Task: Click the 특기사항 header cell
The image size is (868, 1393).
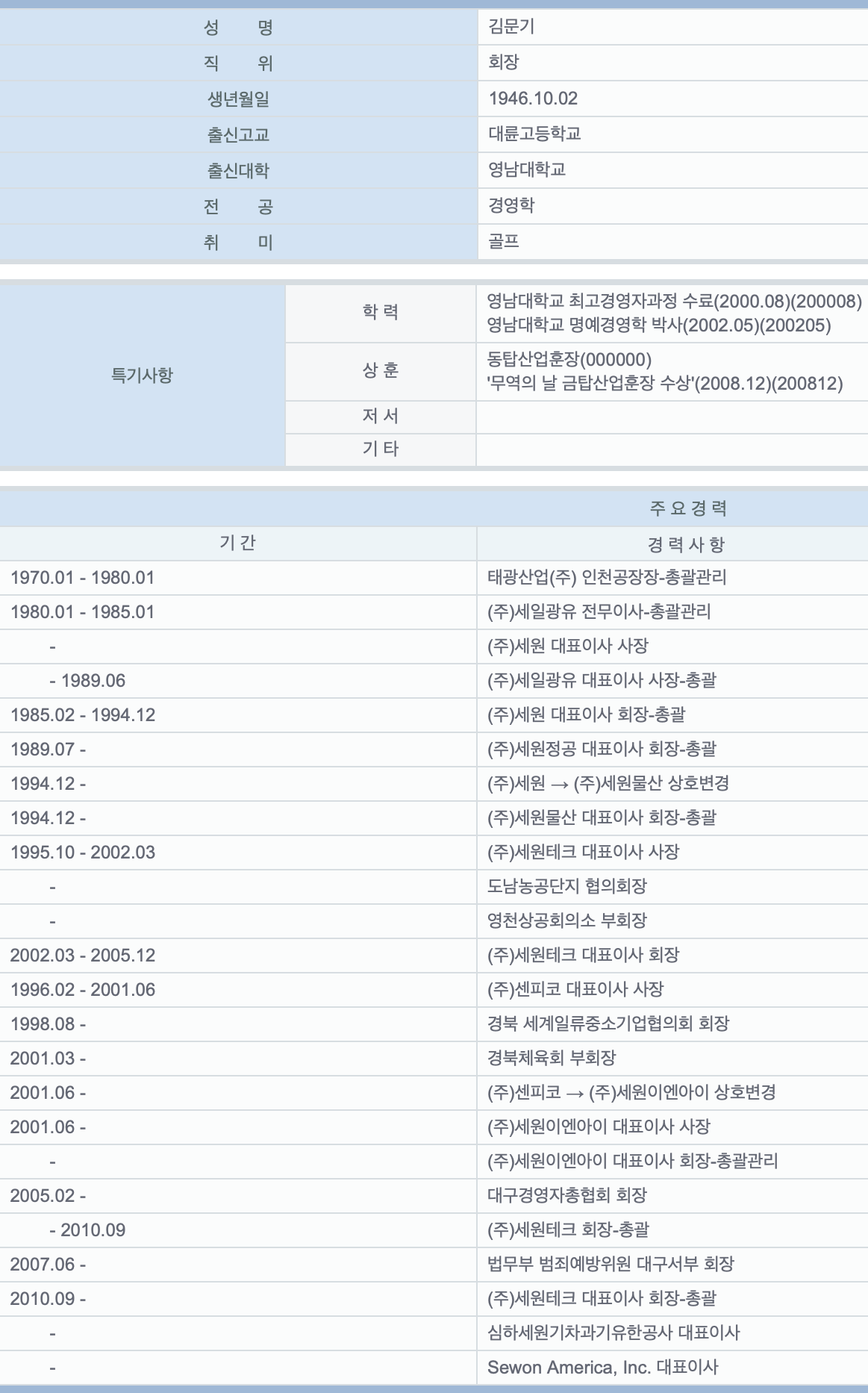Action: [142, 375]
